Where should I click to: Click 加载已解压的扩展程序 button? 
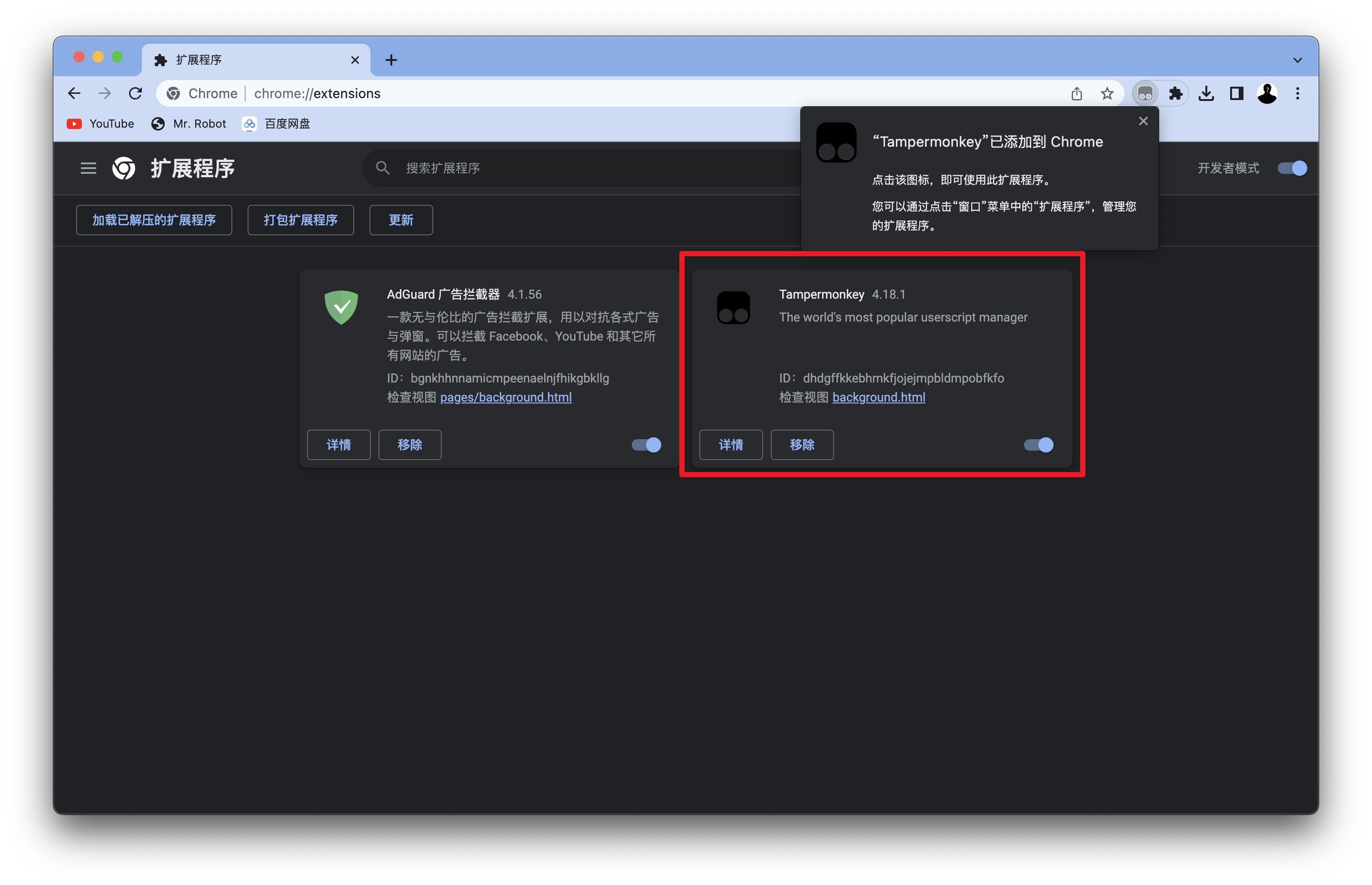[x=154, y=220]
